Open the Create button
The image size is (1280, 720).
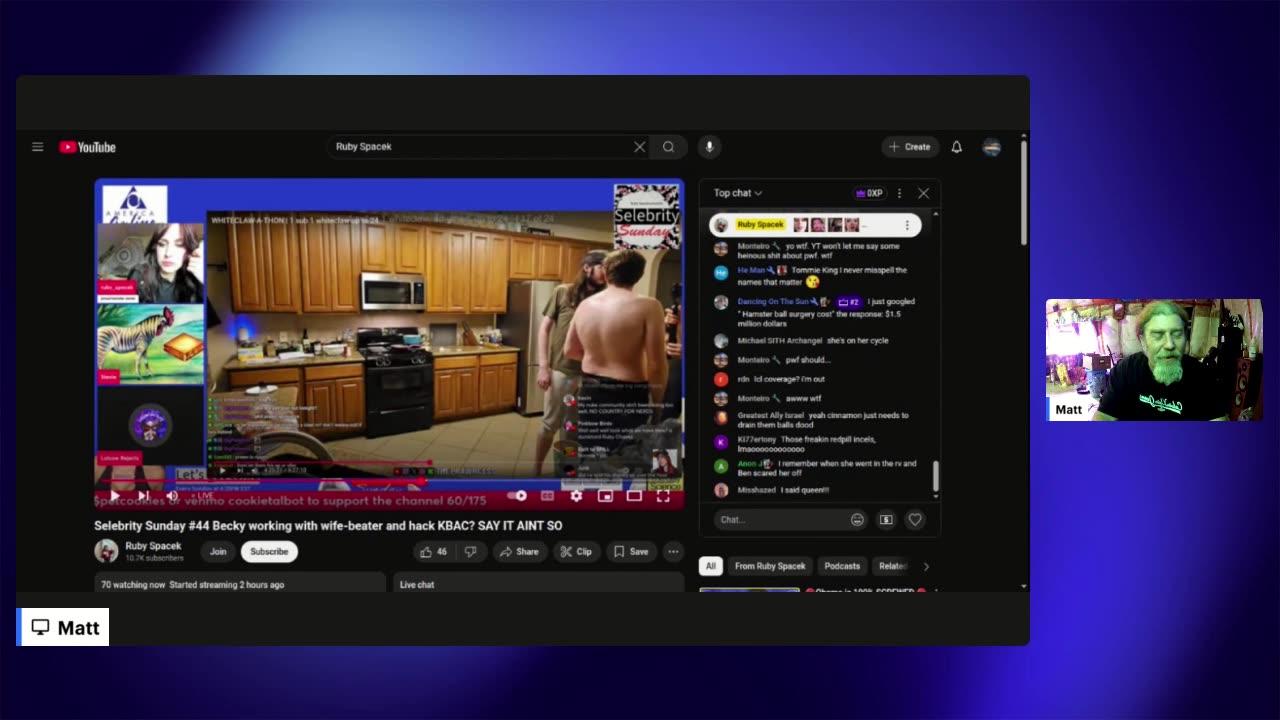click(910, 147)
